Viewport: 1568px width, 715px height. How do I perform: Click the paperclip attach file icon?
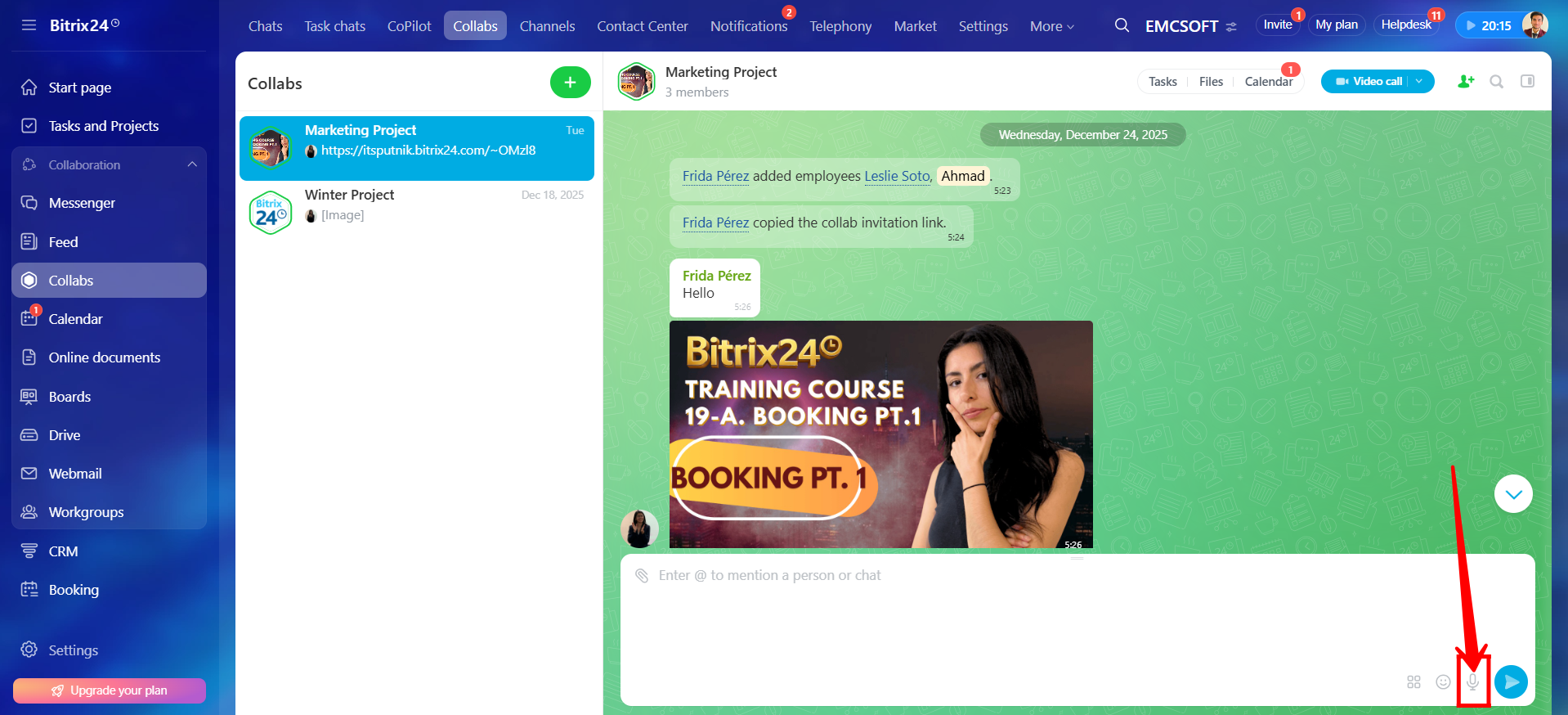click(x=642, y=576)
